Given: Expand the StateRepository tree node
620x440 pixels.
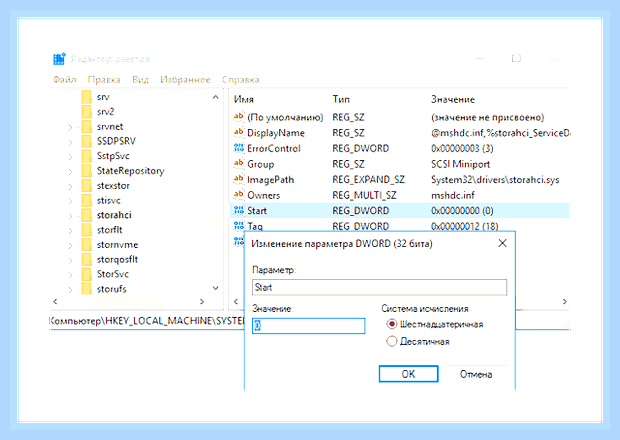Looking at the screenshot, I should [x=70, y=172].
